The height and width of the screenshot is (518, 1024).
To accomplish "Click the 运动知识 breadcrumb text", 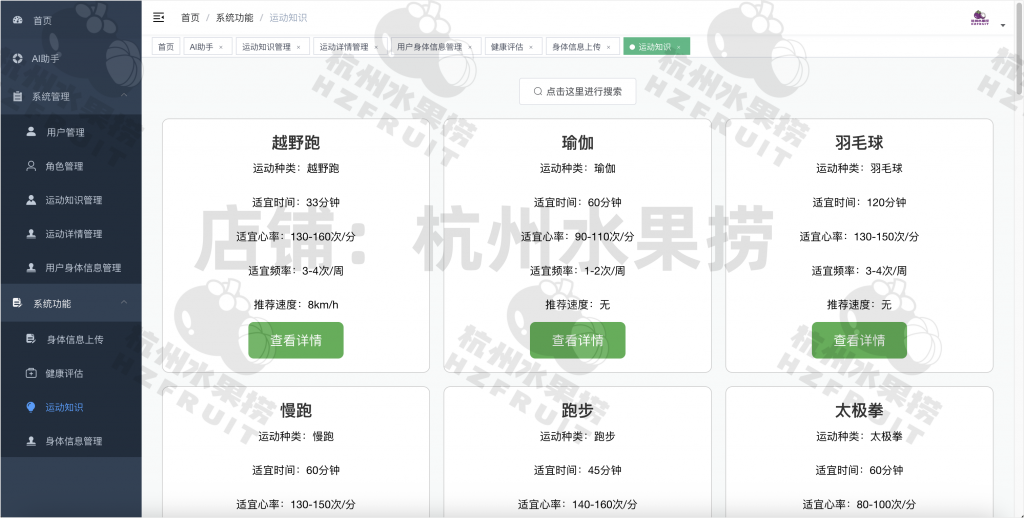I will click(288, 18).
